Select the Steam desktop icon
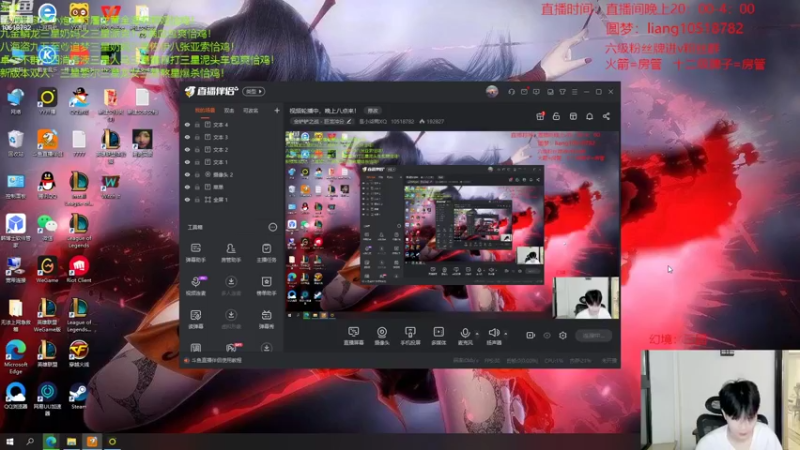Viewport: 800px width, 450px height. pos(78,397)
